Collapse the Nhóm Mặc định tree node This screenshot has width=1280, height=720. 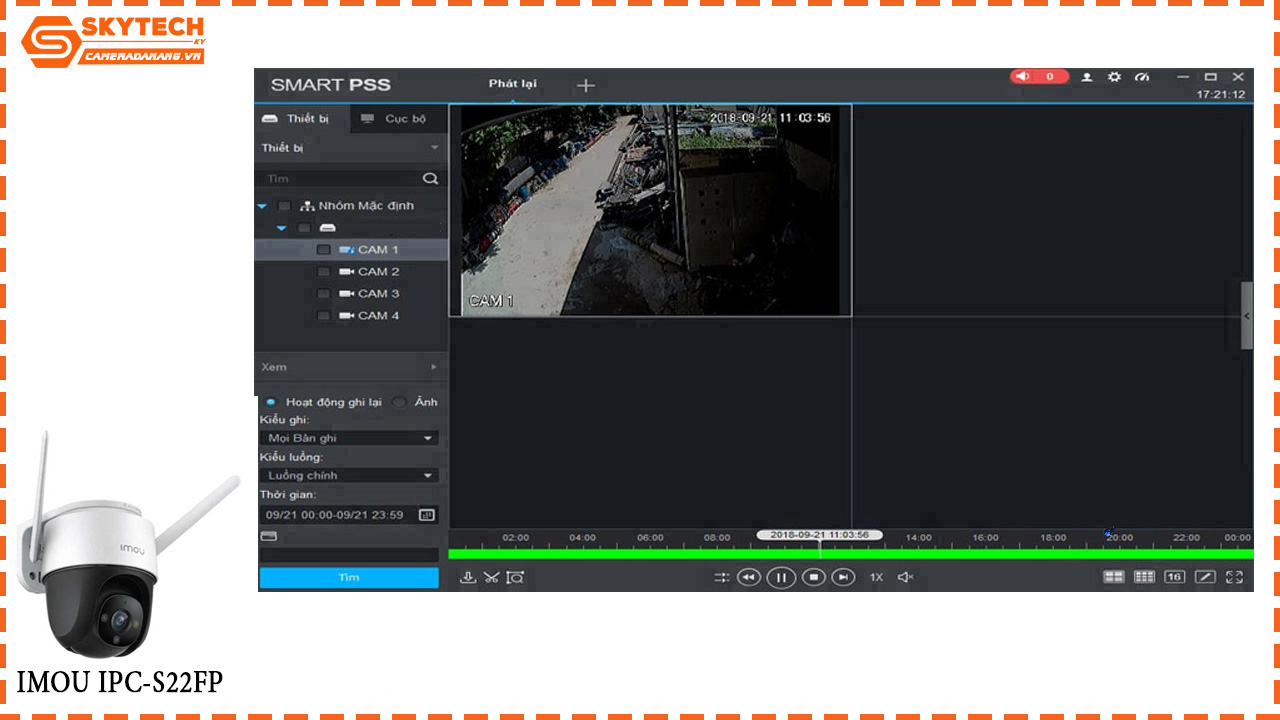(262, 206)
